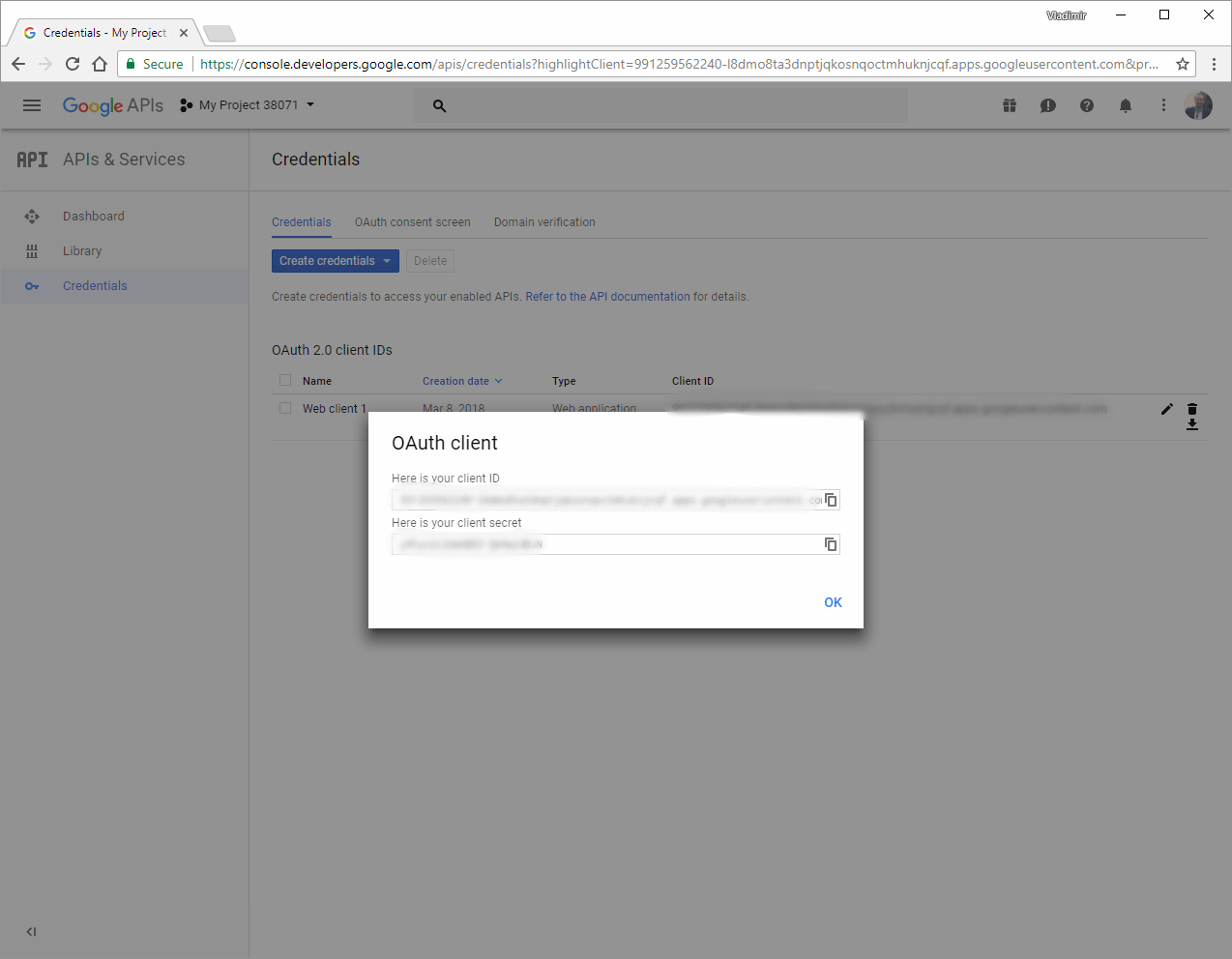Copy the client ID to clipboard
This screenshot has height=959, width=1232.
click(x=831, y=500)
